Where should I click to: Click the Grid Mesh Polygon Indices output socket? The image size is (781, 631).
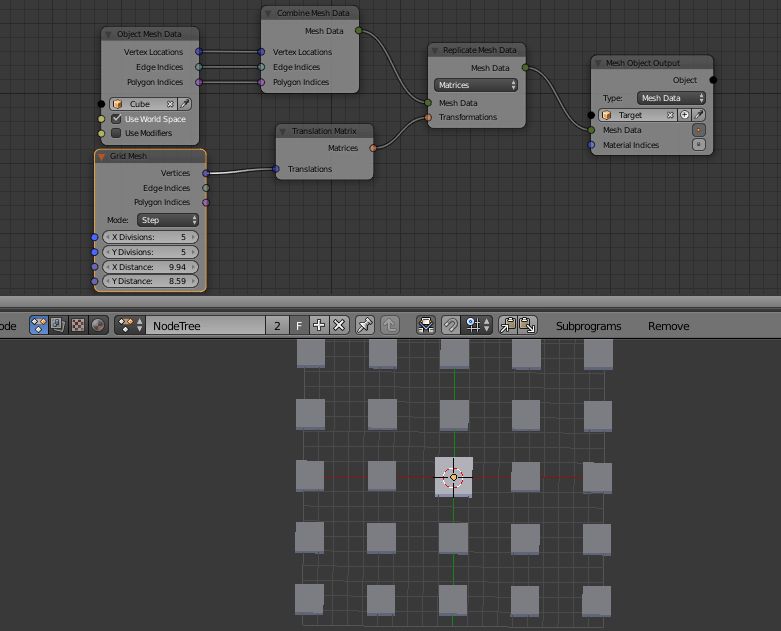(x=206, y=203)
